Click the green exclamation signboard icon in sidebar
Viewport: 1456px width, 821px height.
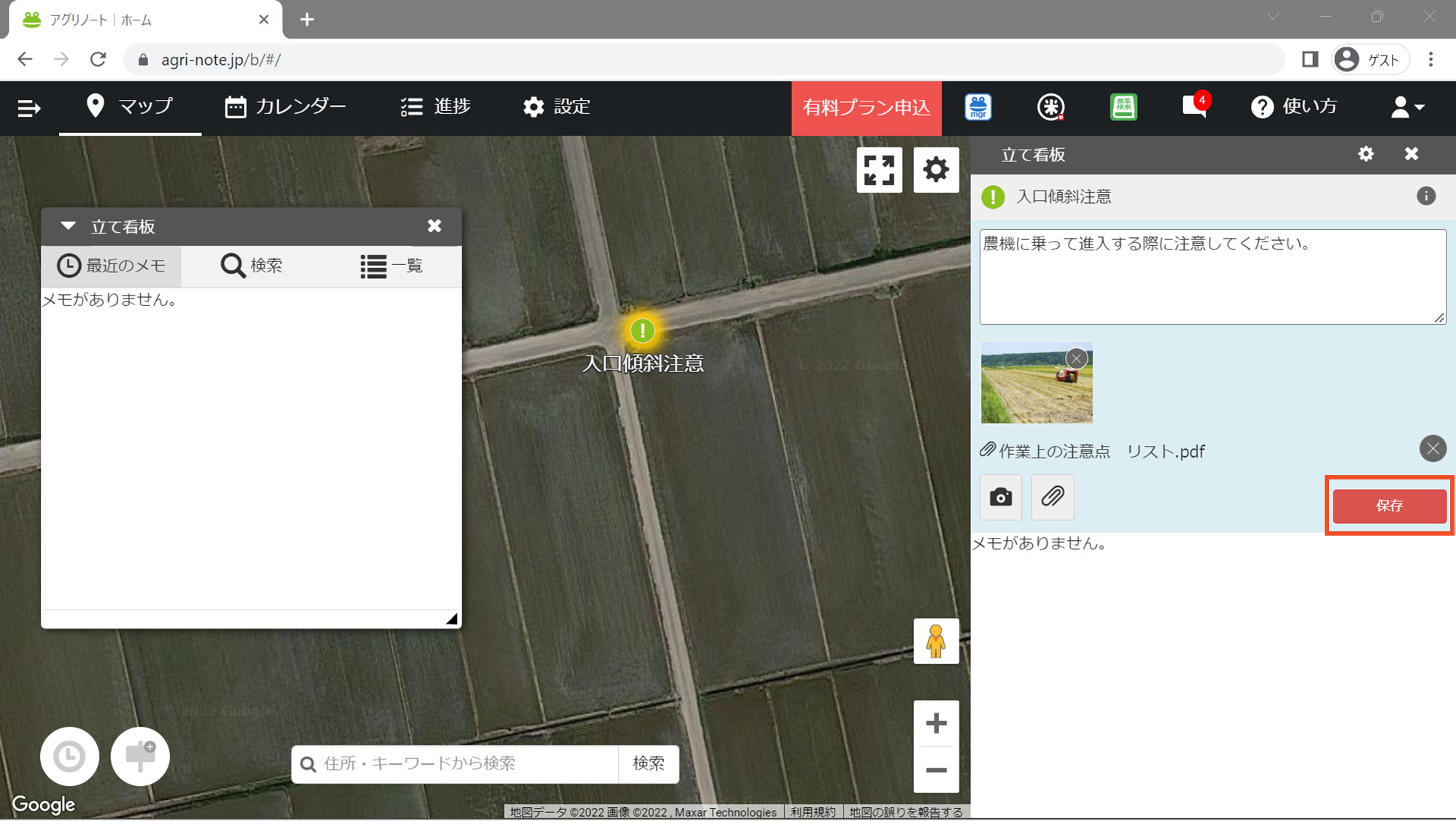(993, 197)
